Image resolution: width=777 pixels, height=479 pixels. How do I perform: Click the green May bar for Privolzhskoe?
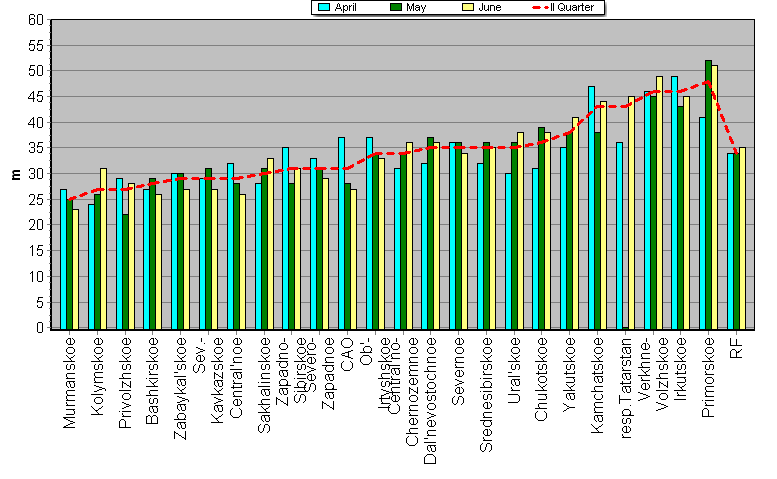[x=125, y=272]
